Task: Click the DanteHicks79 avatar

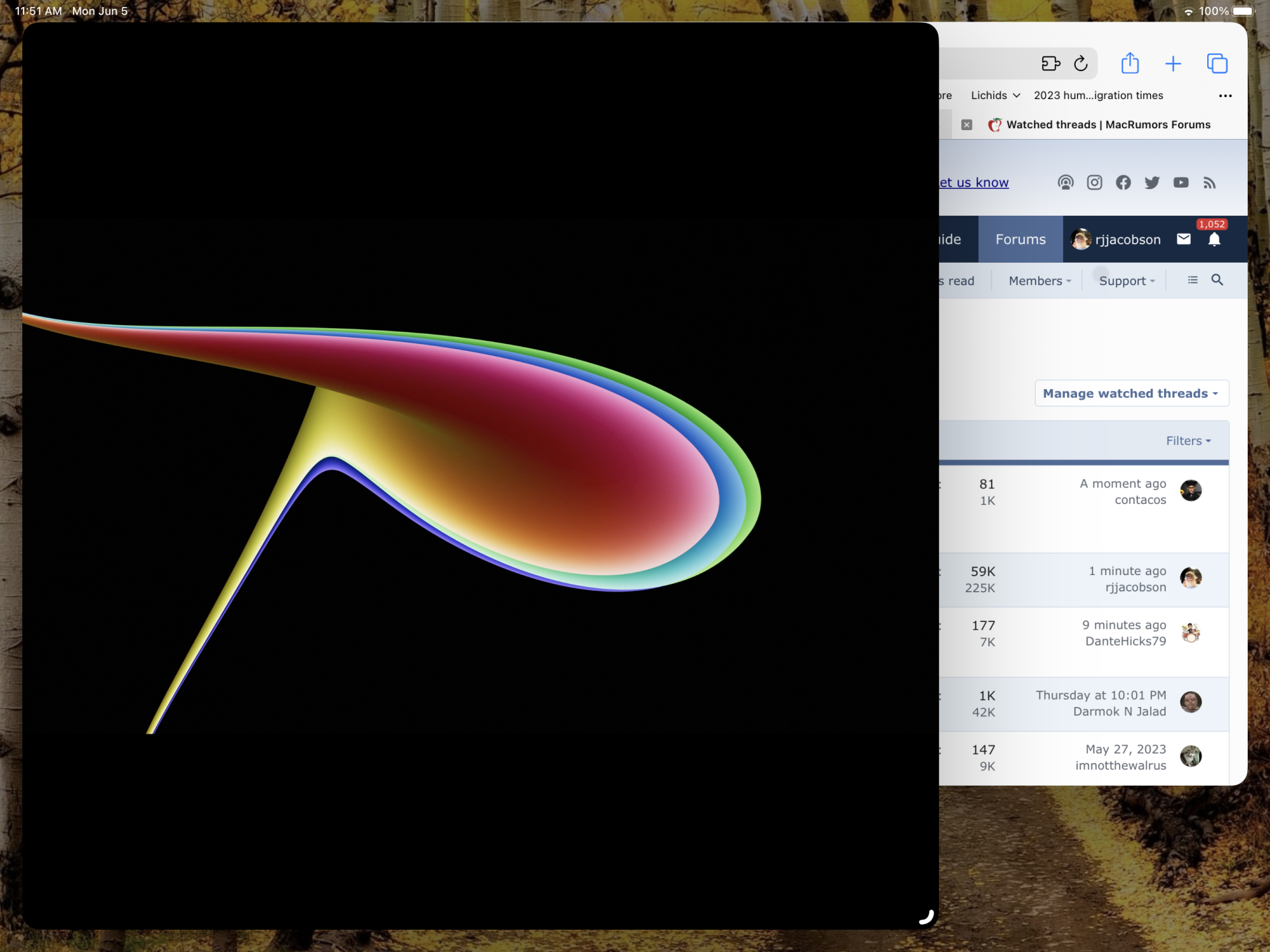Action: tap(1191, 633)
